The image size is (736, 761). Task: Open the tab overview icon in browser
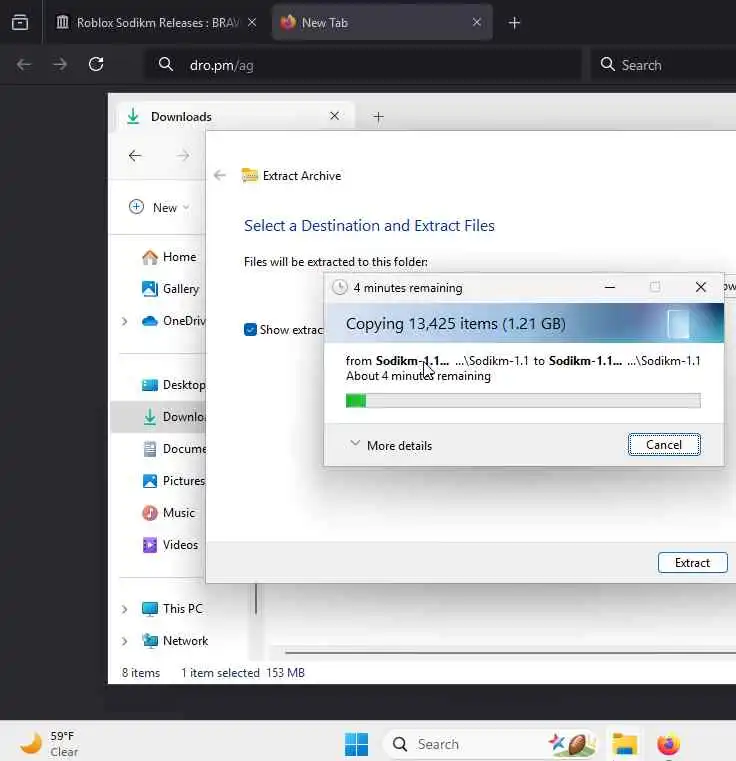(x=20, y=22)
